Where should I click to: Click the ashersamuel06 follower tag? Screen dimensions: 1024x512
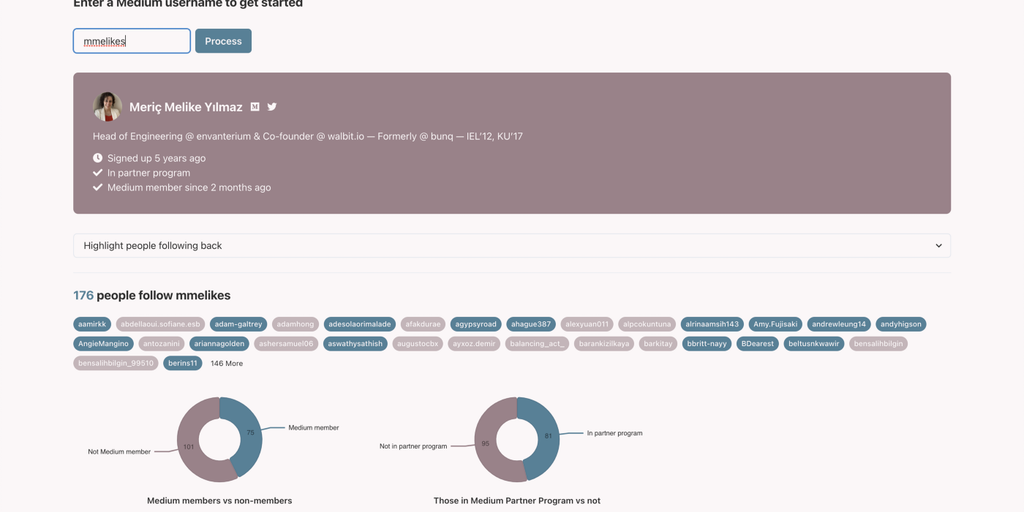tap(286, 344)
